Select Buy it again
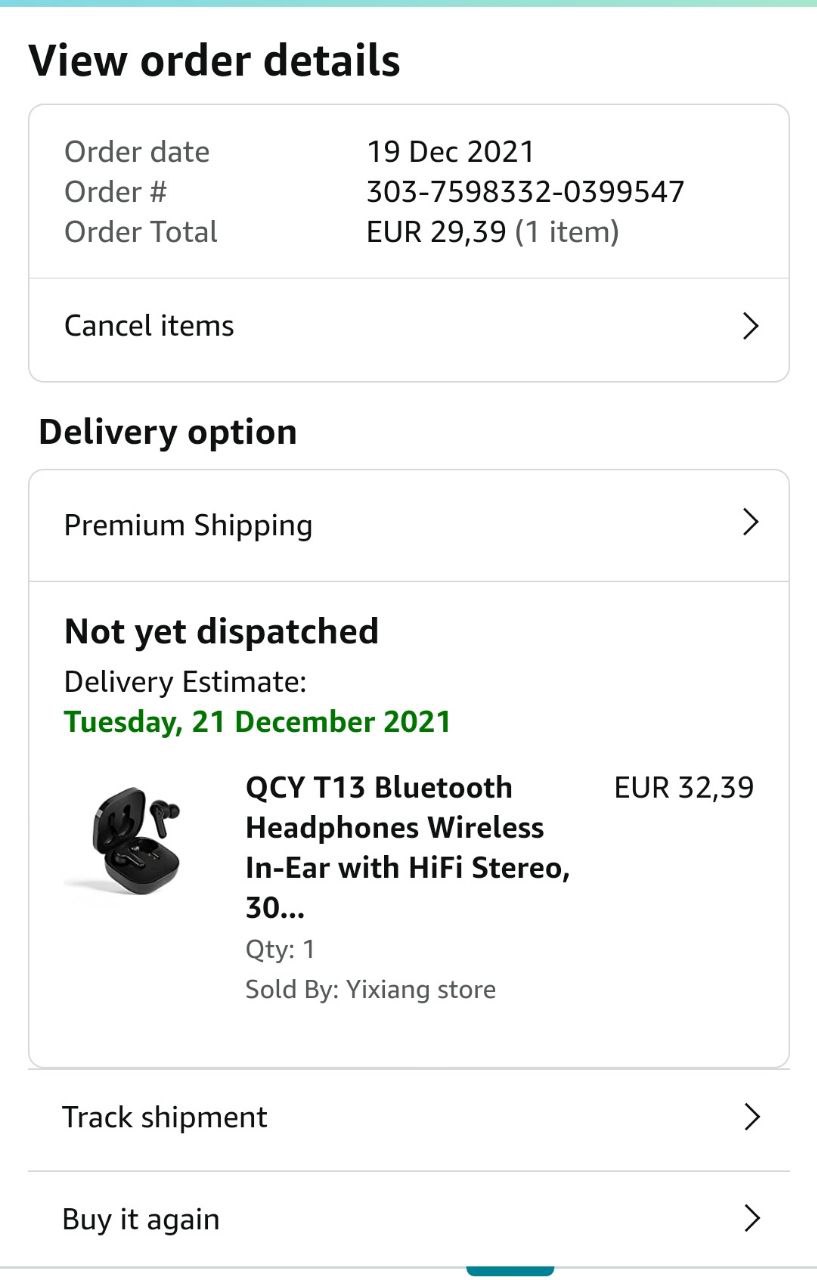817x1280 pixels. [141, 1219]
